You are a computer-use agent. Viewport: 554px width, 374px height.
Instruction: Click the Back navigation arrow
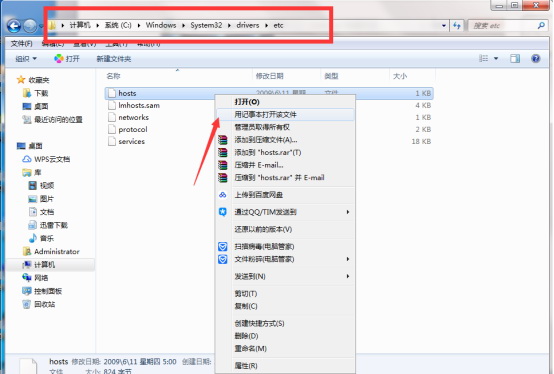point(14,26)
